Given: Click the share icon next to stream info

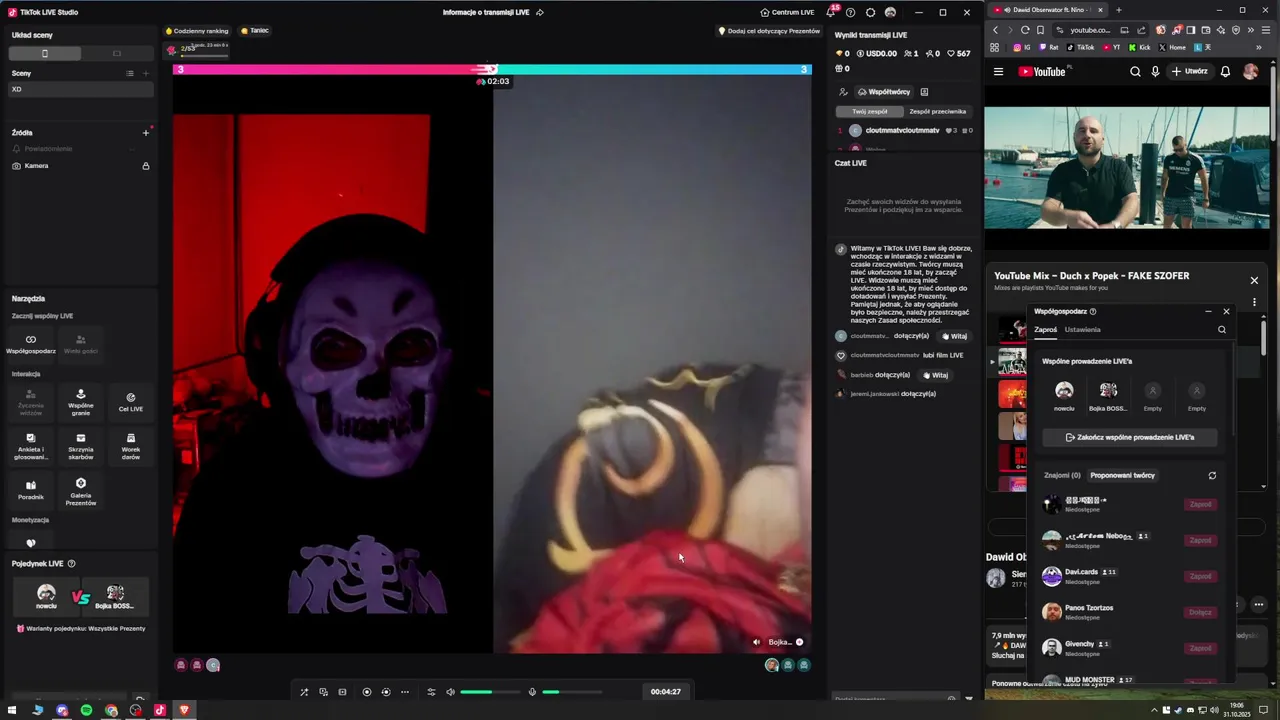Looking at the screenshot, I should tap(540, 12).
